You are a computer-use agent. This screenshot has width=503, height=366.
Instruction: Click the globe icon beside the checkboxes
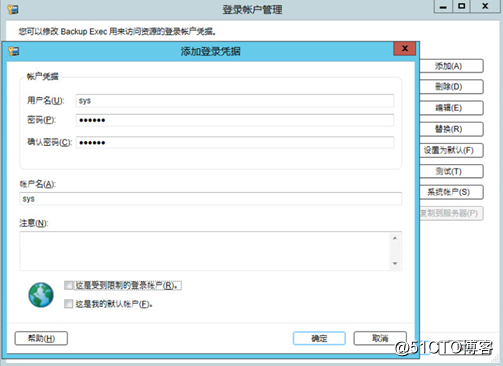tap(41, 295)
